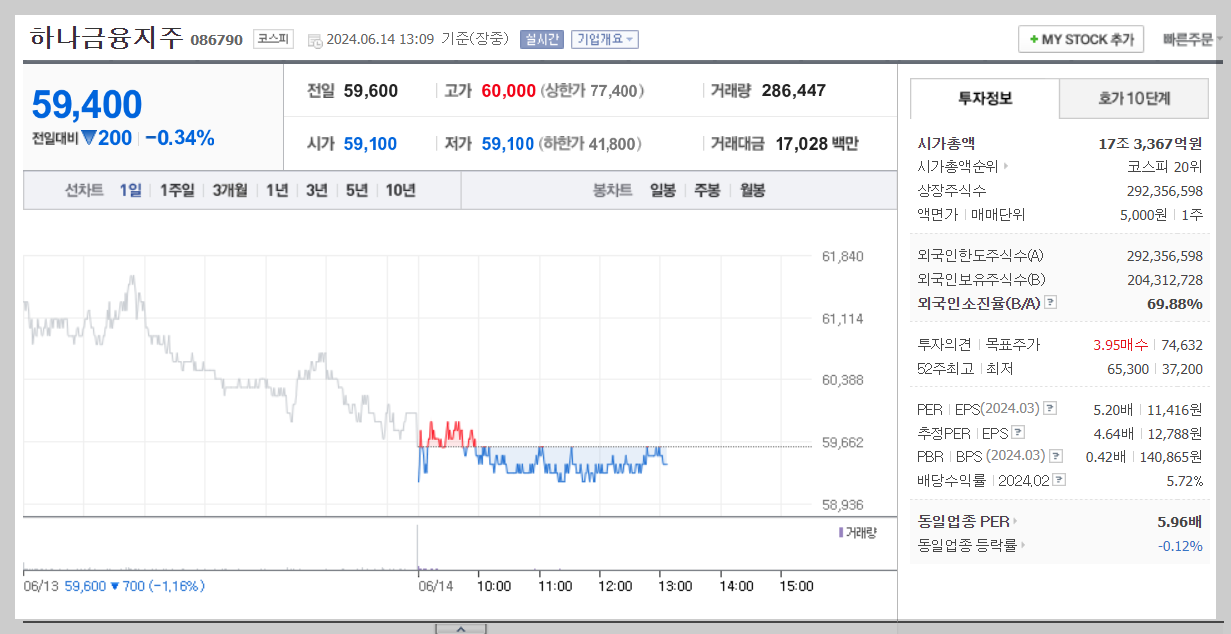Switch to the 투자정보 tab
This screenshot has width=1231, height=634.
coord(985,98)
